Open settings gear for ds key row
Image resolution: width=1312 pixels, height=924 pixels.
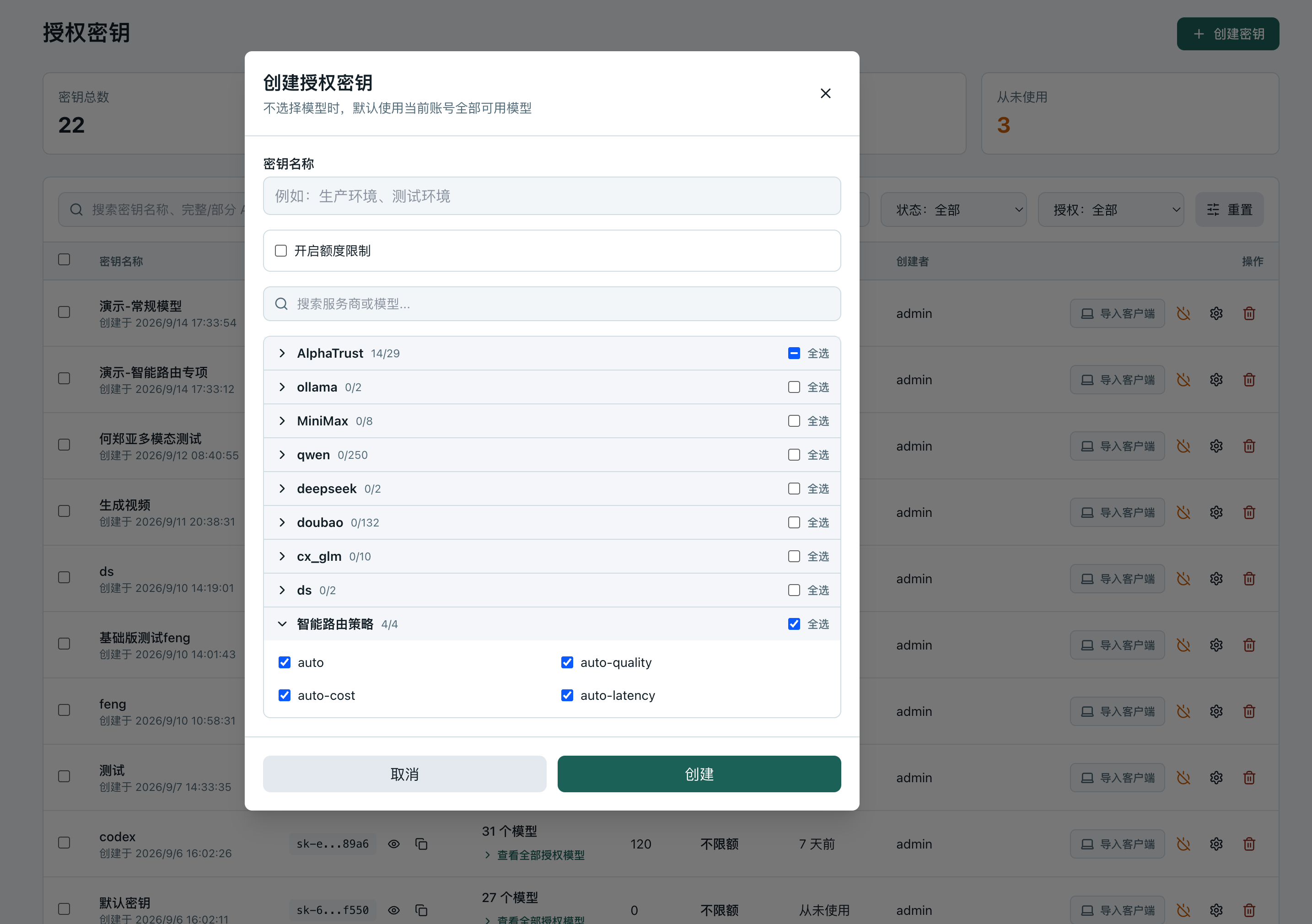(x=1216, y=578)
